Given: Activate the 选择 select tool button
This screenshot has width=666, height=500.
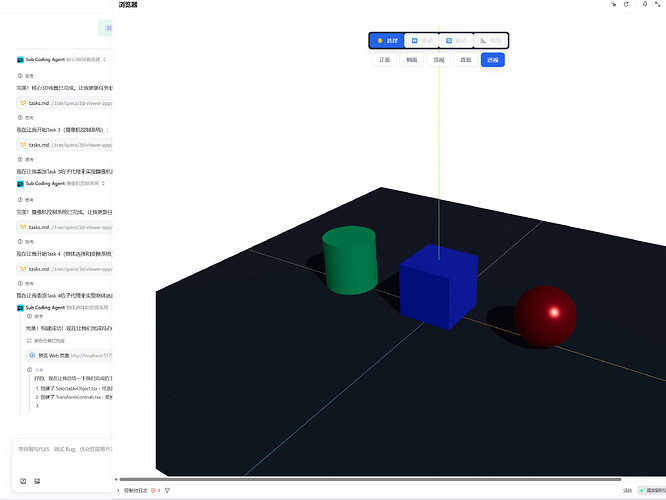Looking at the screenshot, I should [387, 41].
